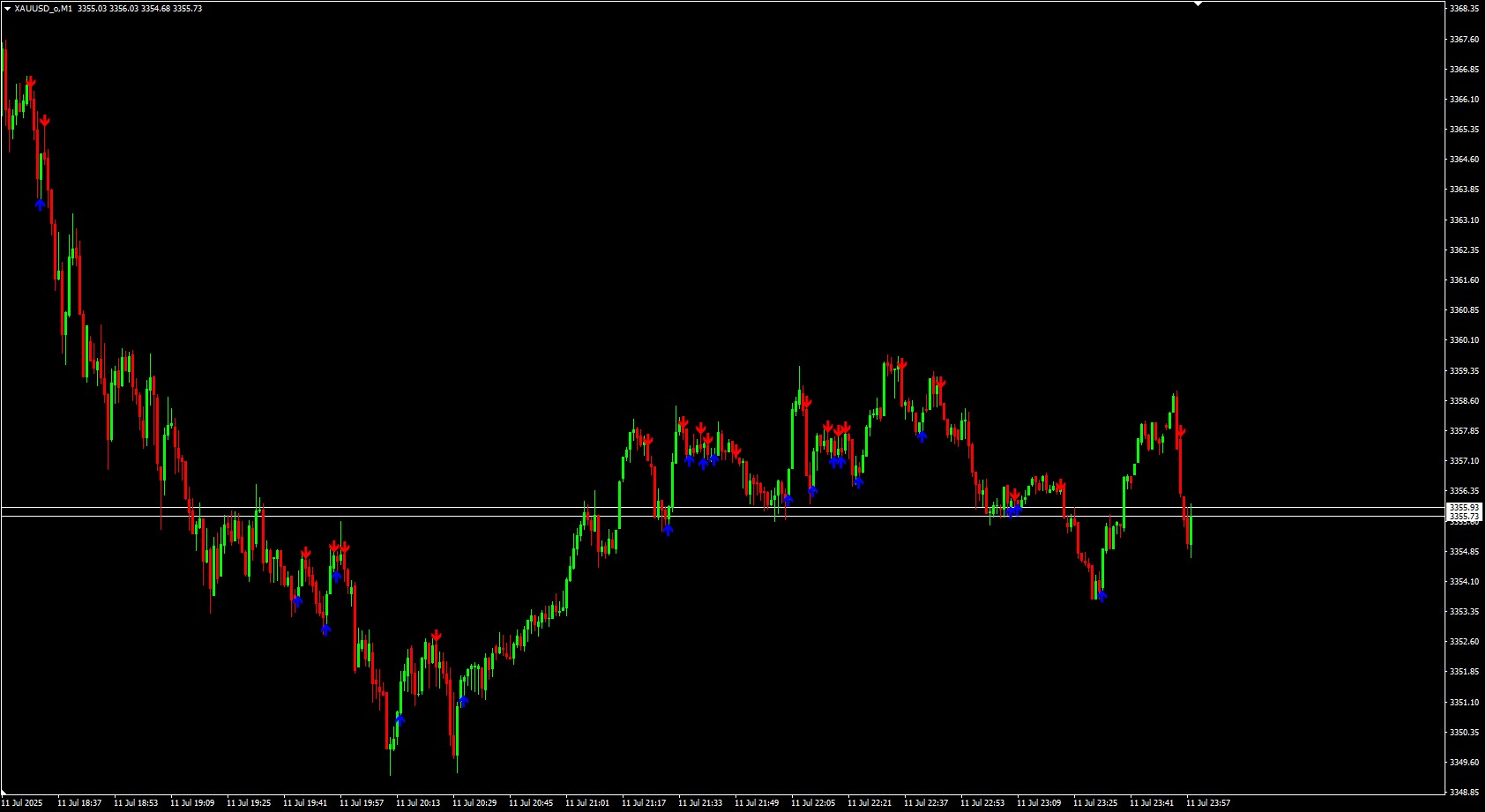Click the 3355.73 bid price label
The height and width of the screenshot is (812, 1486).
click(x=1464, y=517)
